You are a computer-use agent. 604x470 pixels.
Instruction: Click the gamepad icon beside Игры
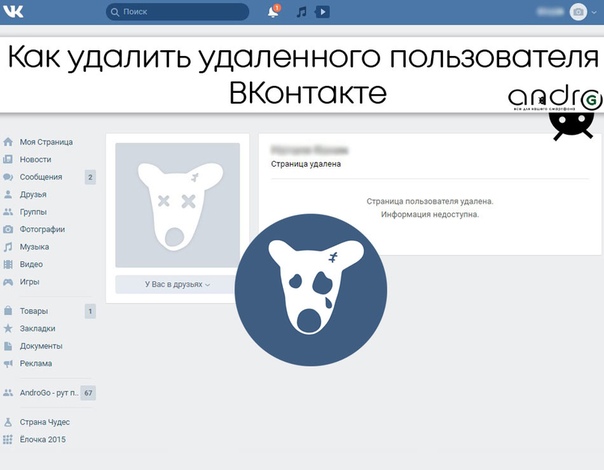(x=8, y=282)
